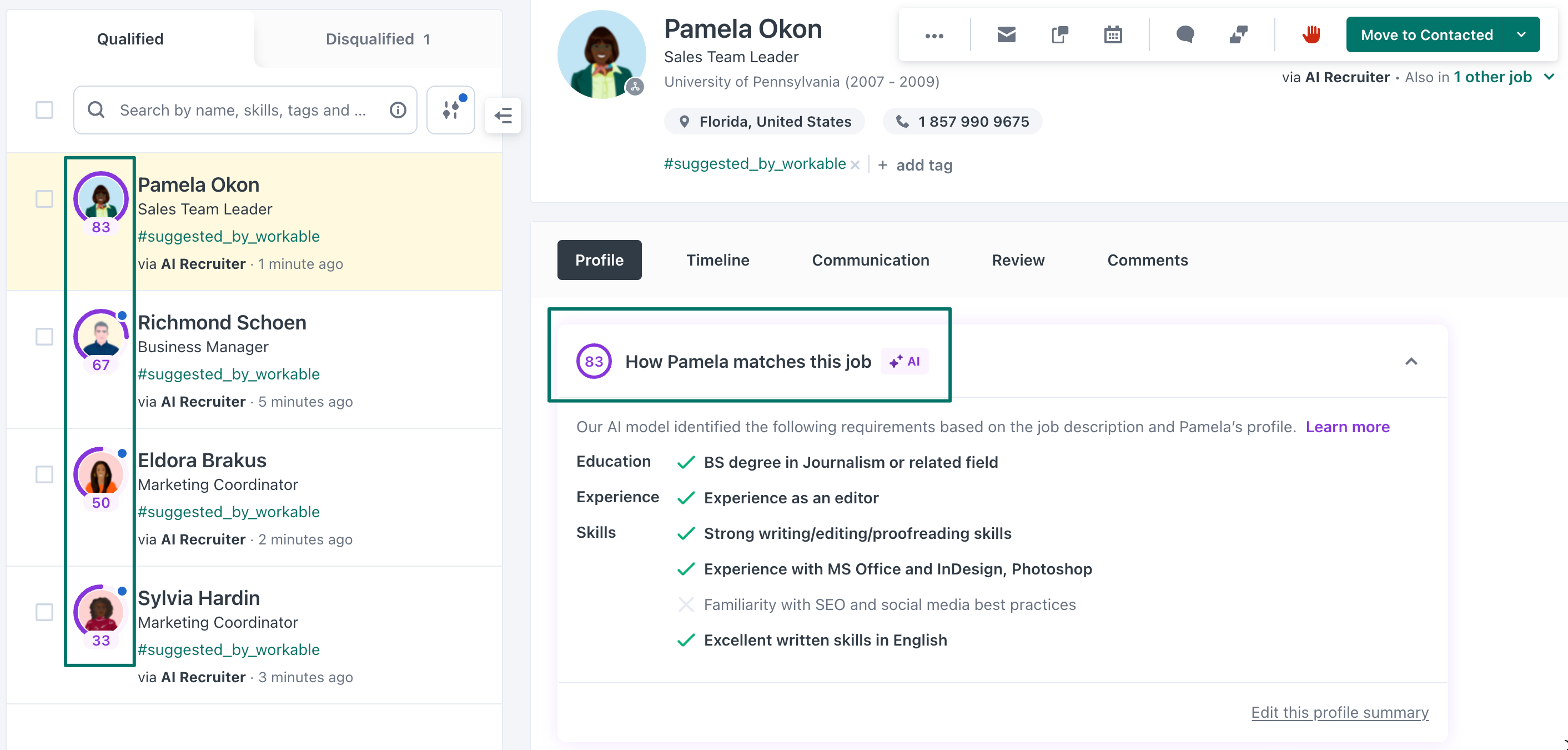The width and height of the screenshot is (1568, 750).
Task: Open the Move to Contacted dropdown arrow
Action: pyautogui.click(x=1522, y=35)
